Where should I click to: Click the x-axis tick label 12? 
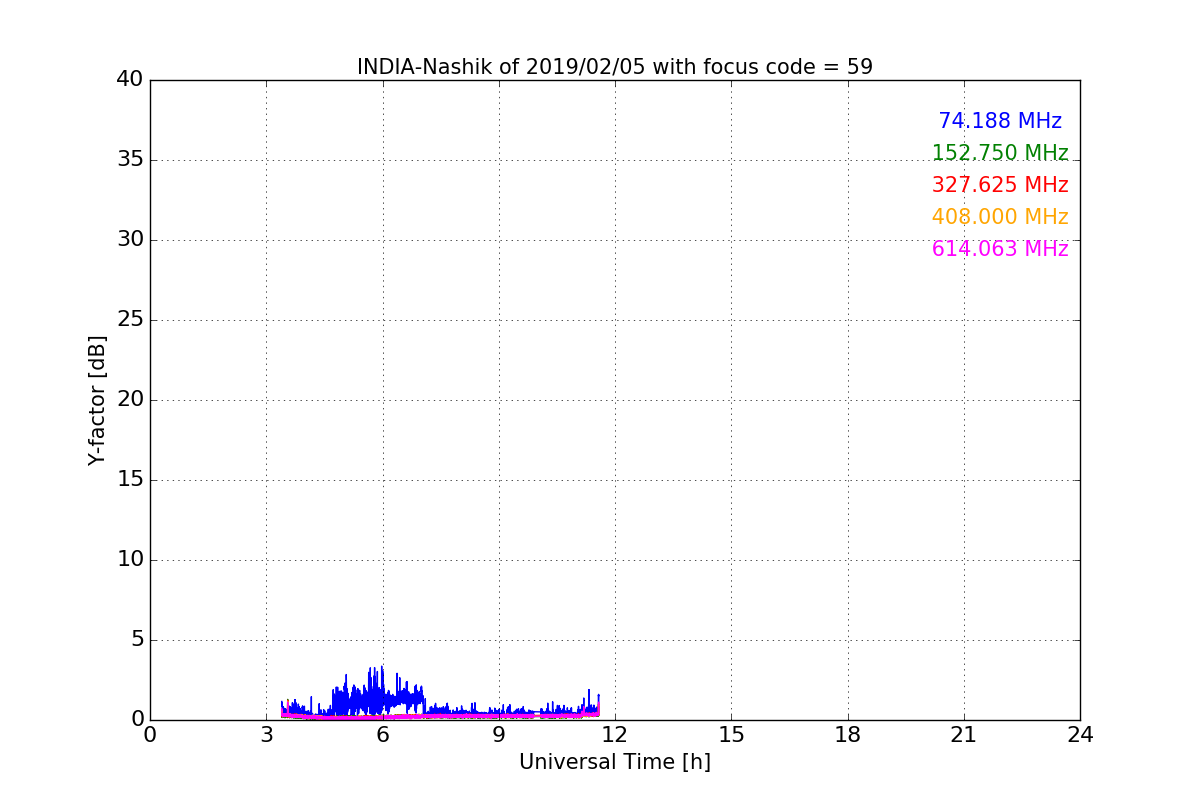[615, 735]
